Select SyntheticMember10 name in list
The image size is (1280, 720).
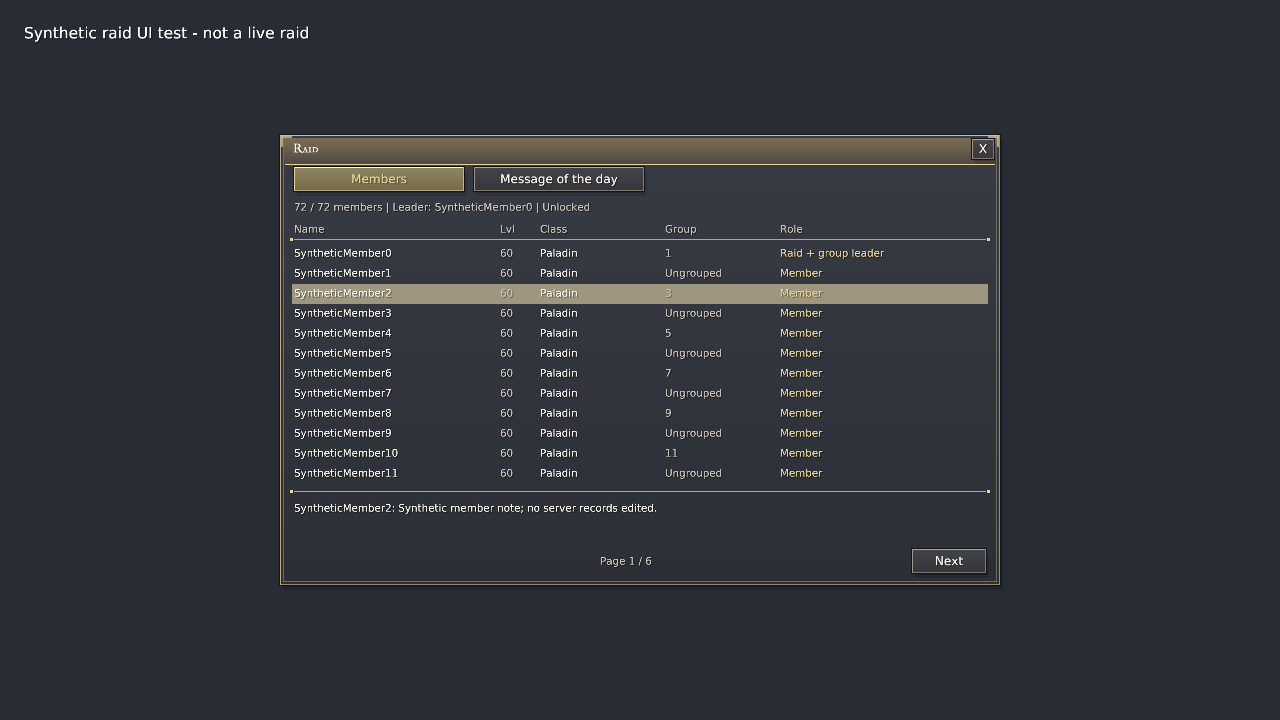point(346,453)
